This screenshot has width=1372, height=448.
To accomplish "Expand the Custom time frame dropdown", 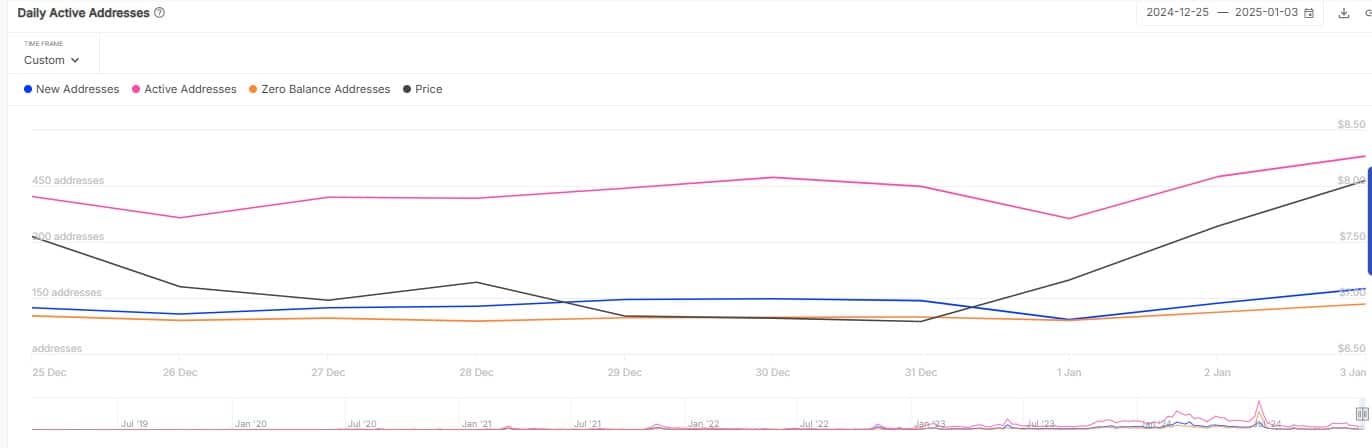I will pos(51,60).
